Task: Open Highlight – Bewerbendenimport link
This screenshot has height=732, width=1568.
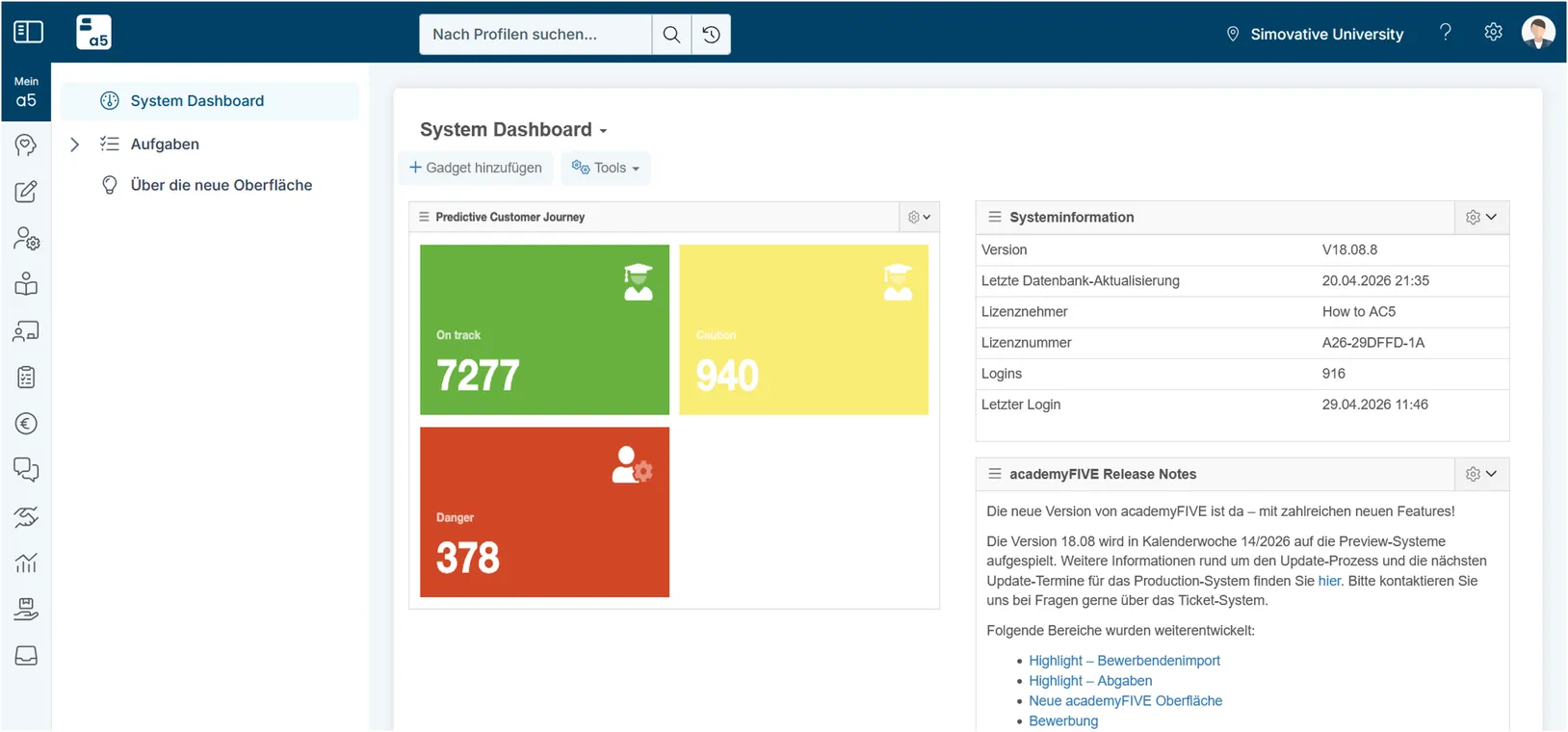Action: click(1124, 661)
